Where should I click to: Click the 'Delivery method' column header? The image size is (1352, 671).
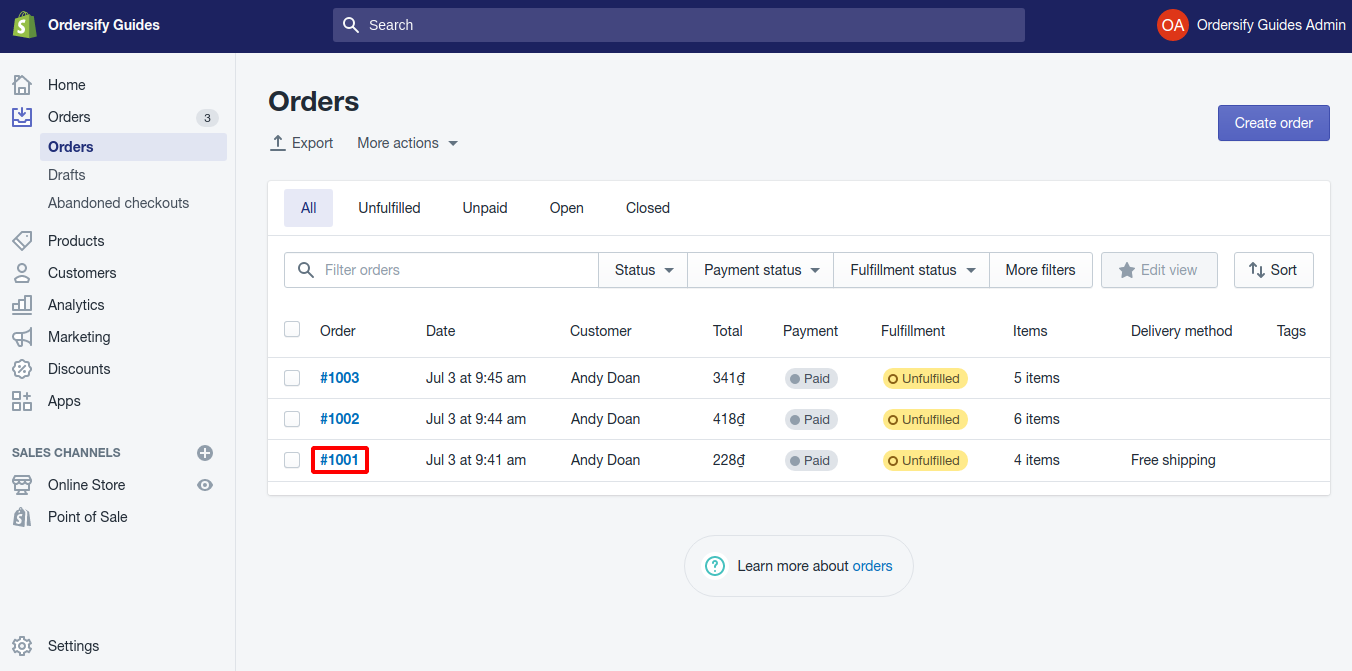coord(1181,331)
